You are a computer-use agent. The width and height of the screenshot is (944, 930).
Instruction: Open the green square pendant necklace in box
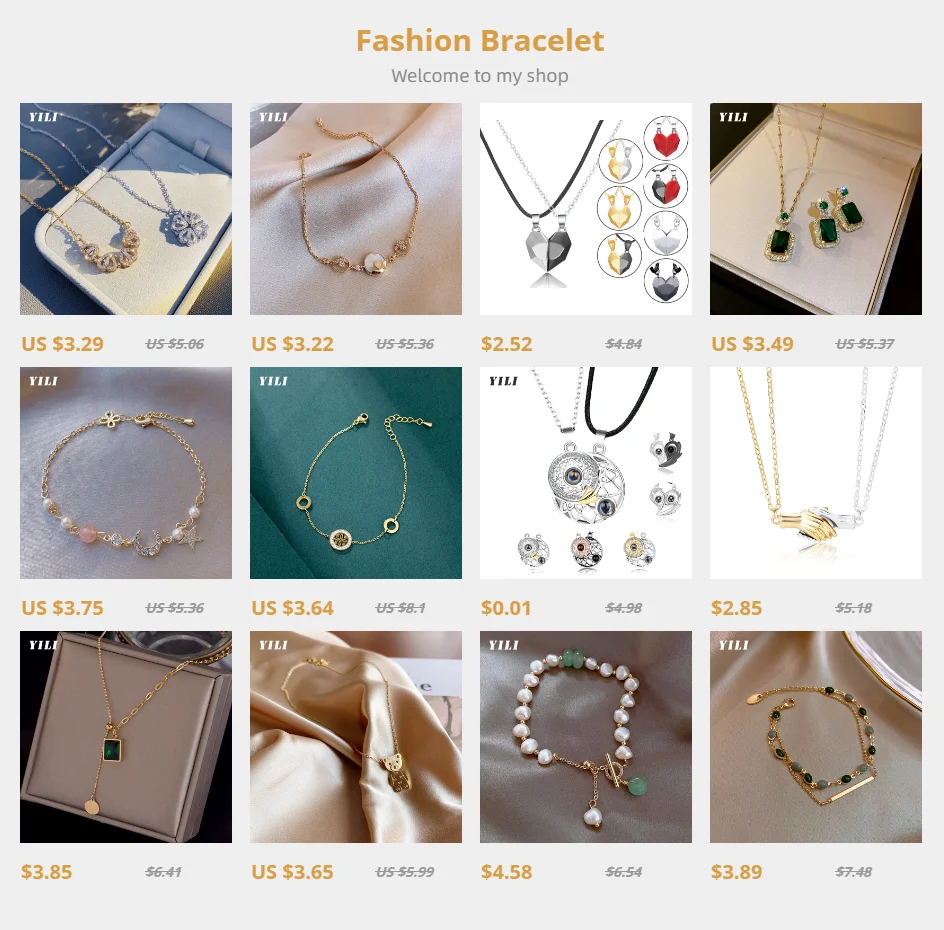[126, 737]
